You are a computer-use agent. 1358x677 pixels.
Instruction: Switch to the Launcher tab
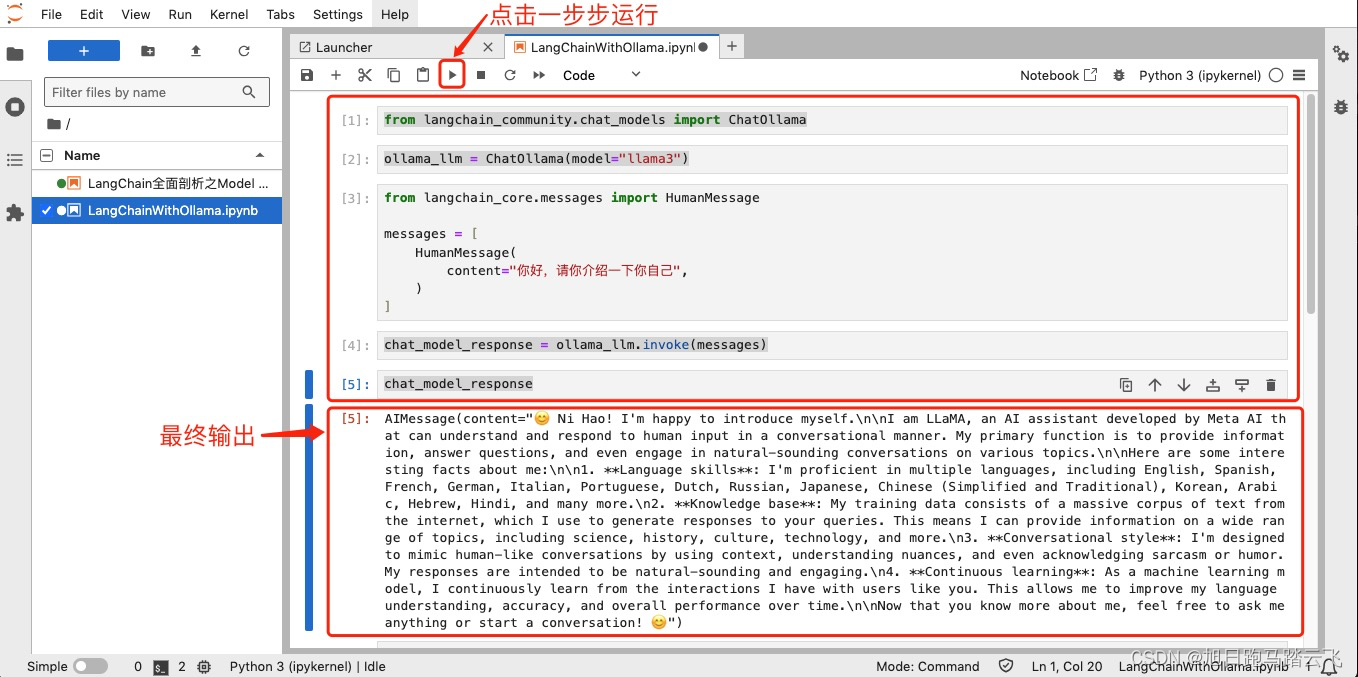pyautogui.click(x=343, y=47)
